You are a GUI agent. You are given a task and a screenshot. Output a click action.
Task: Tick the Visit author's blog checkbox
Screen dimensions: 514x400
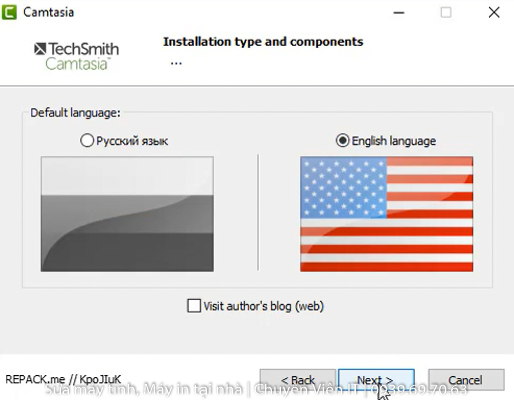tap(194, 306)
